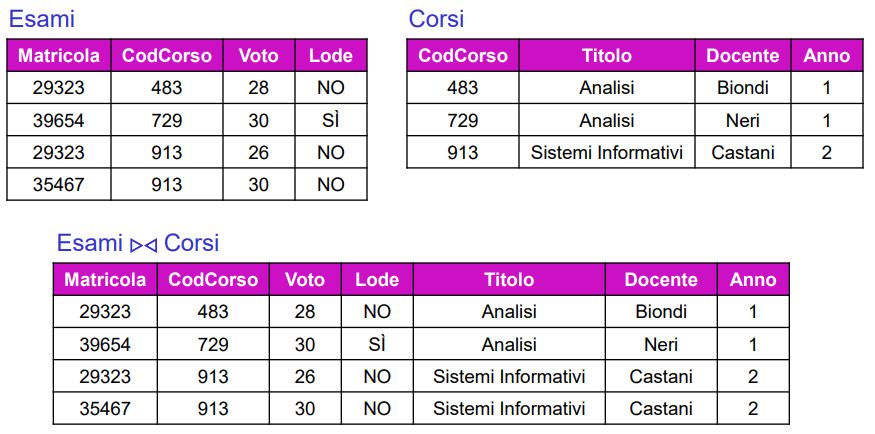Select Lode header in bottom join table

377,280
